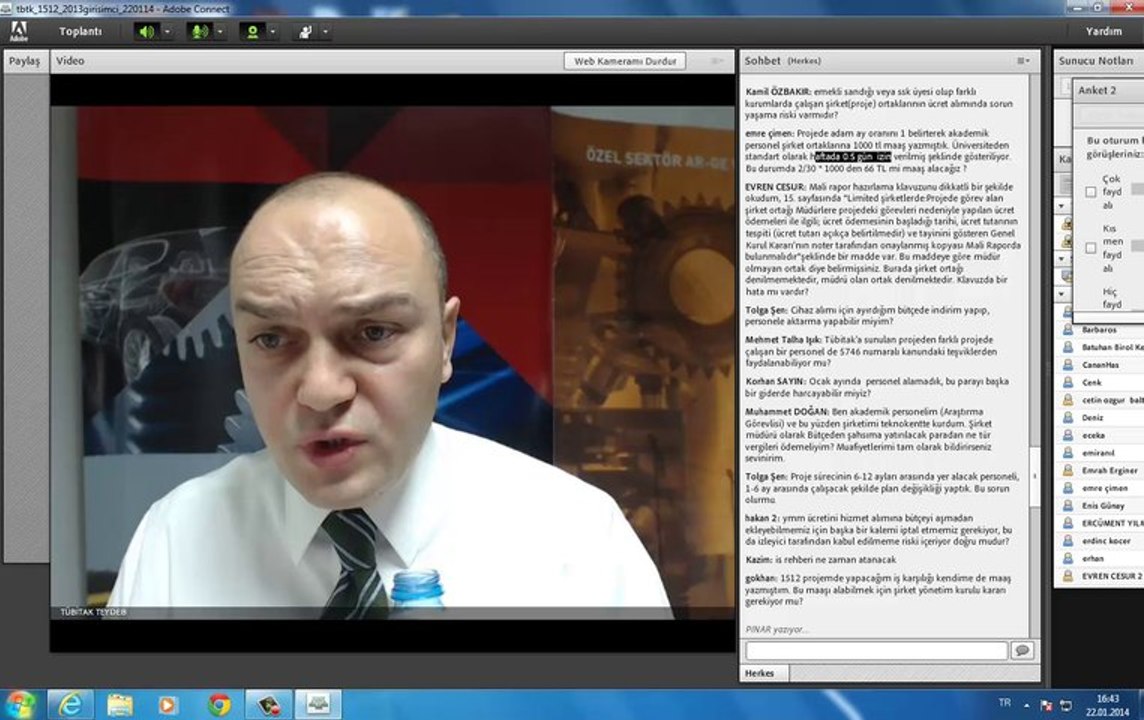
Task: Open the Video pod options menu icon
Action: point(717,61)
